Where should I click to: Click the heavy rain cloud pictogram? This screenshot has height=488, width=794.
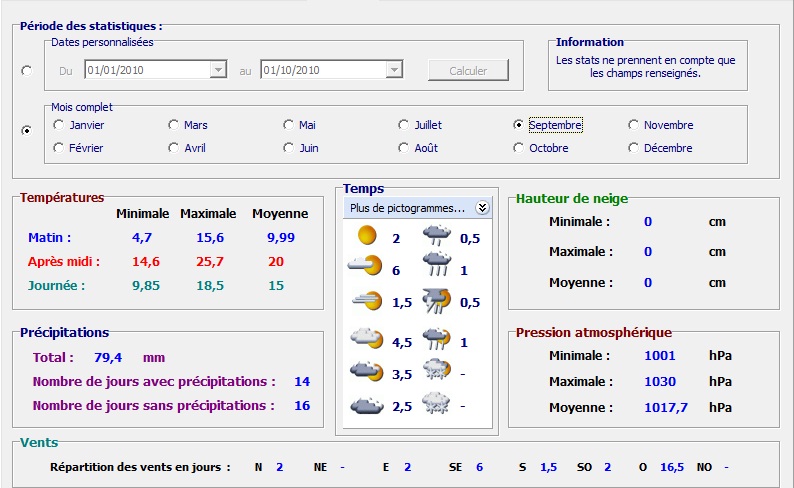point(436,265)
